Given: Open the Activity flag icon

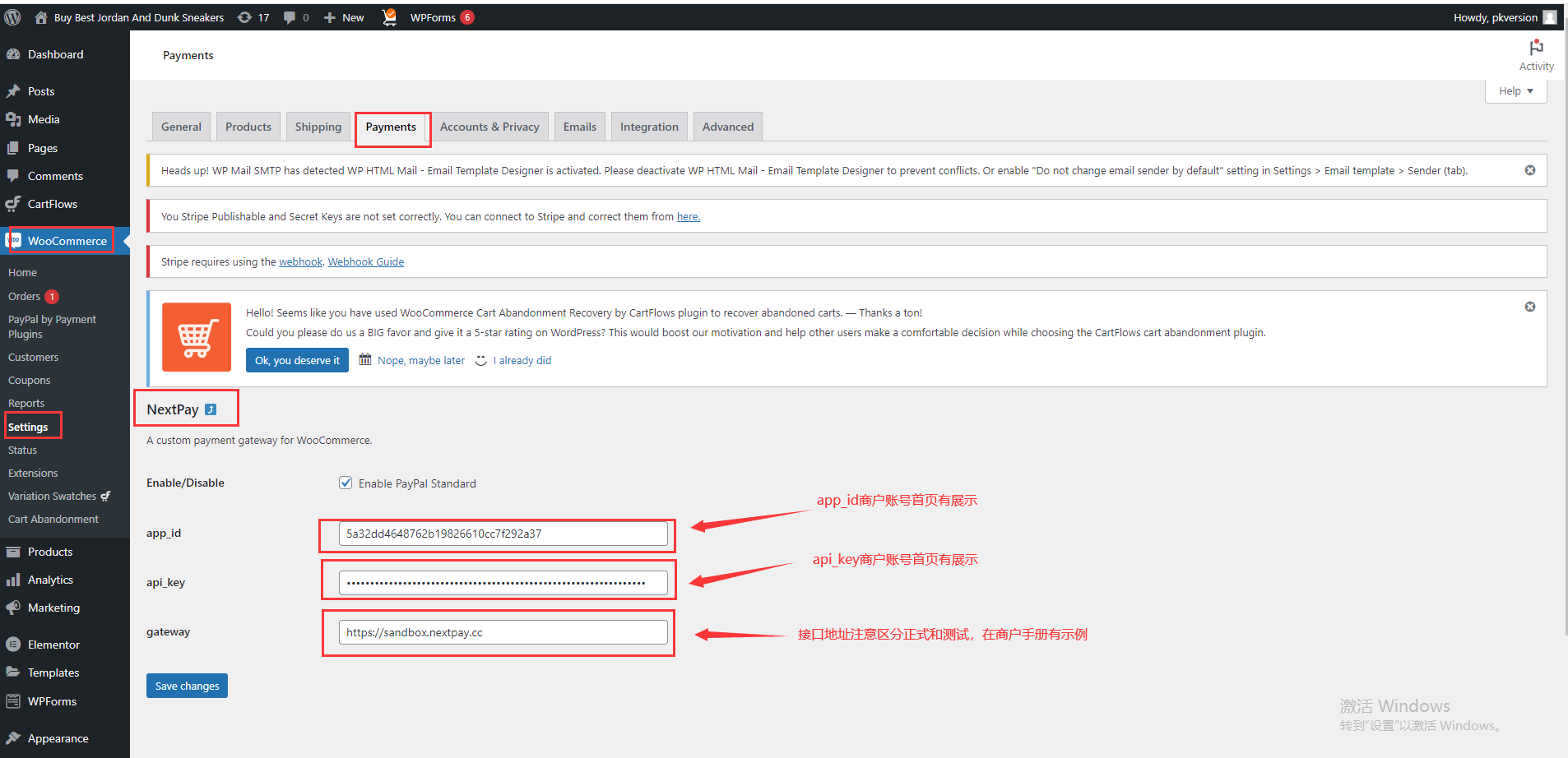Looking at the screenshot, I should click(1536, 48).
